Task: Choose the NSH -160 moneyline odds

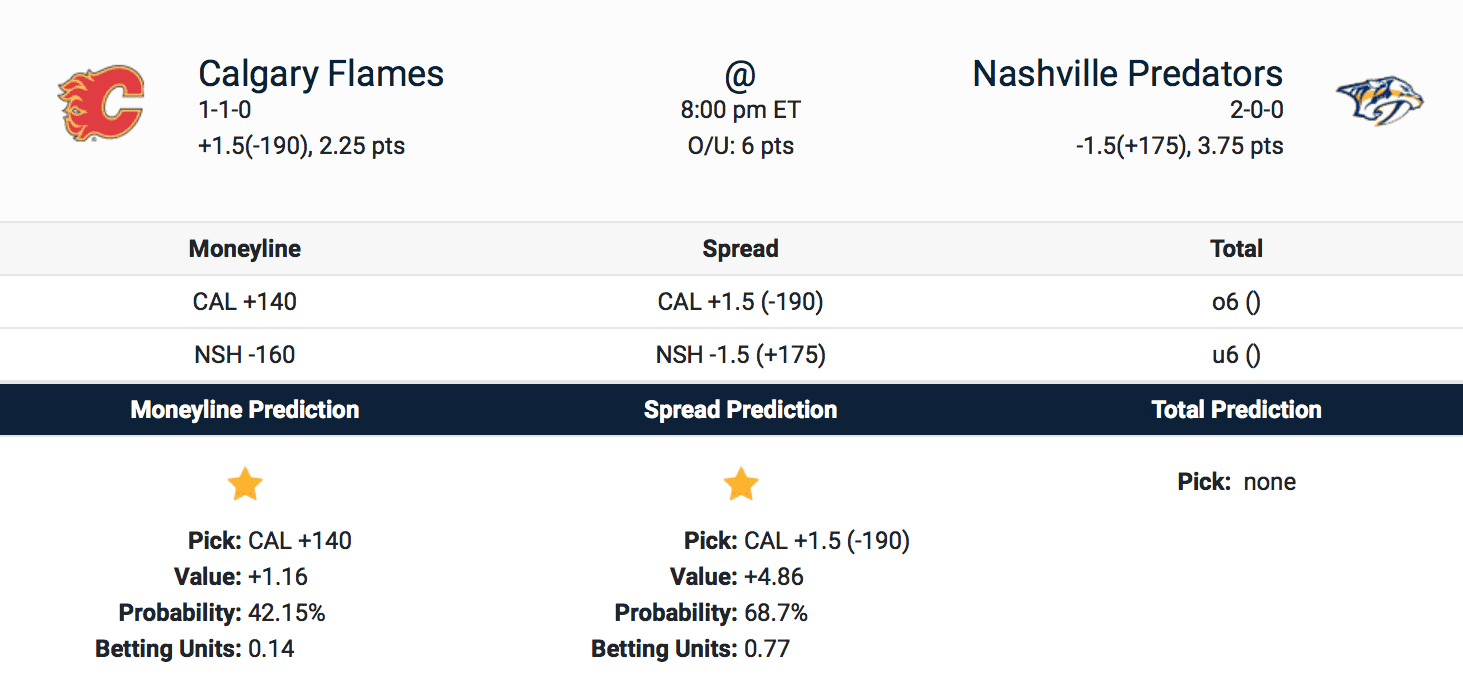Action: point(245,355)
